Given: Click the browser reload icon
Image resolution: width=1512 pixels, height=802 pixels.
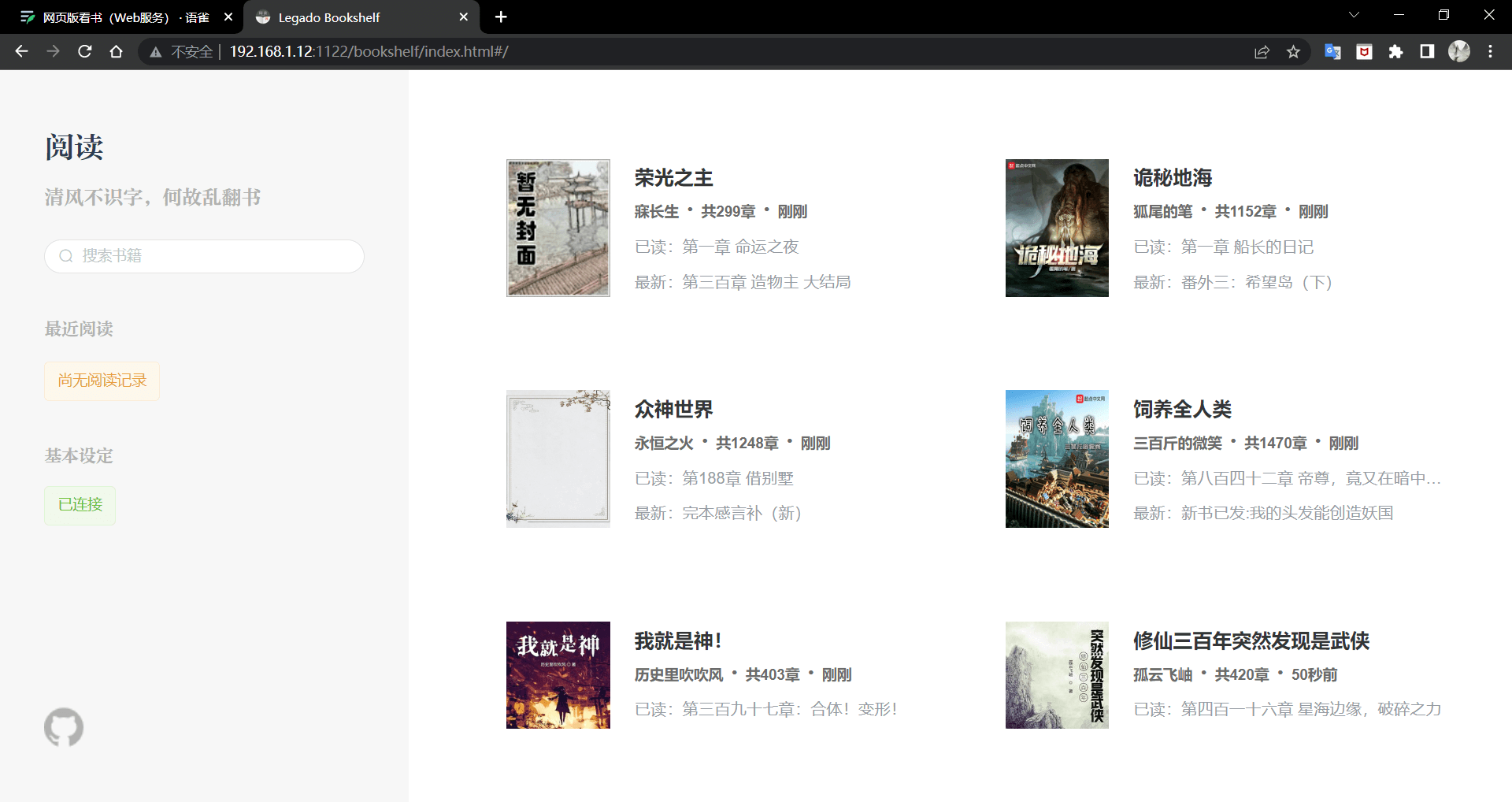Looking at the screenshot, I should point(85,51).
